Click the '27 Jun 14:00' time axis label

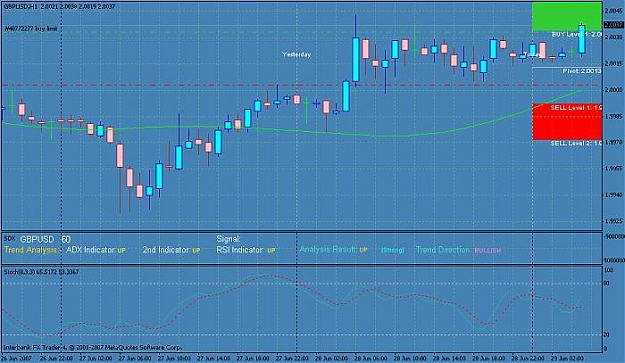(214, 359)
